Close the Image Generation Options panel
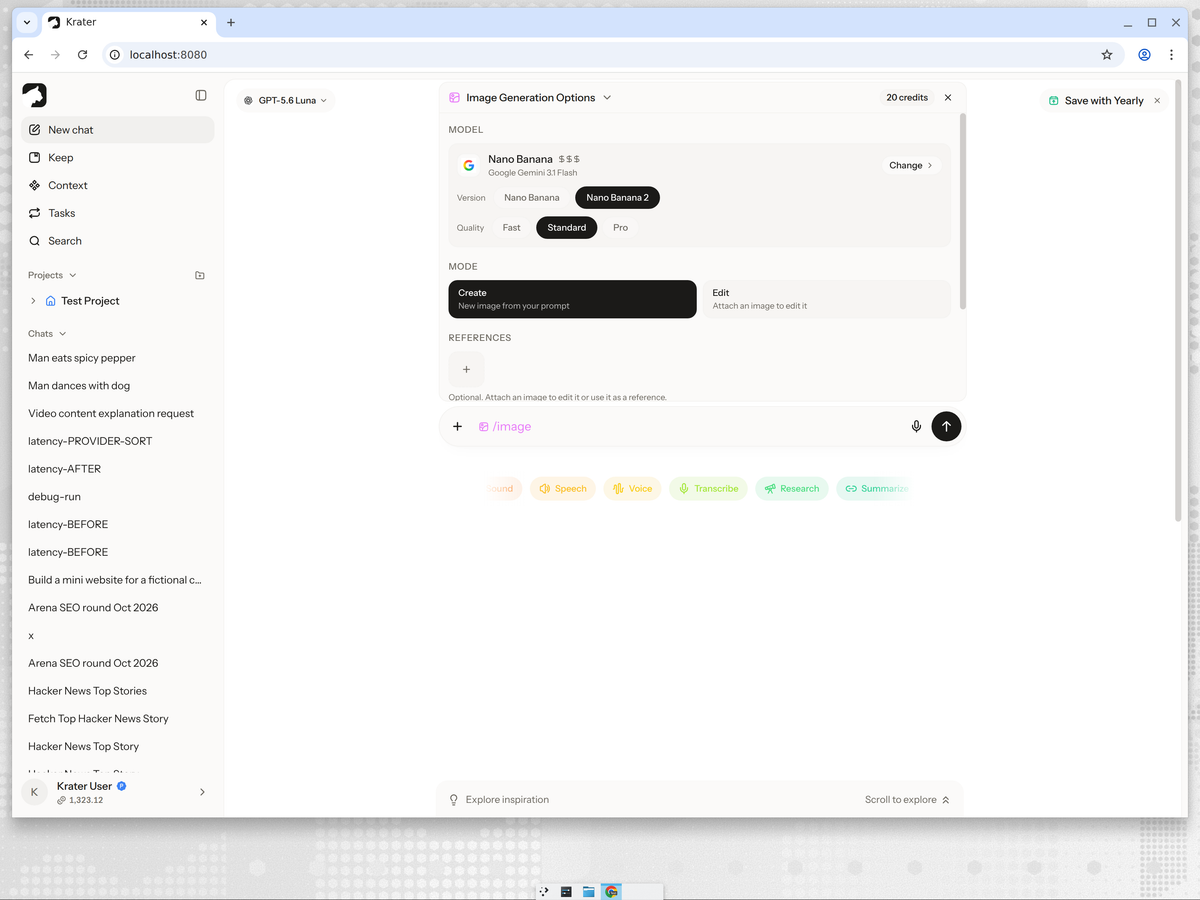1200x900 pixels. [x=948, y=98]
